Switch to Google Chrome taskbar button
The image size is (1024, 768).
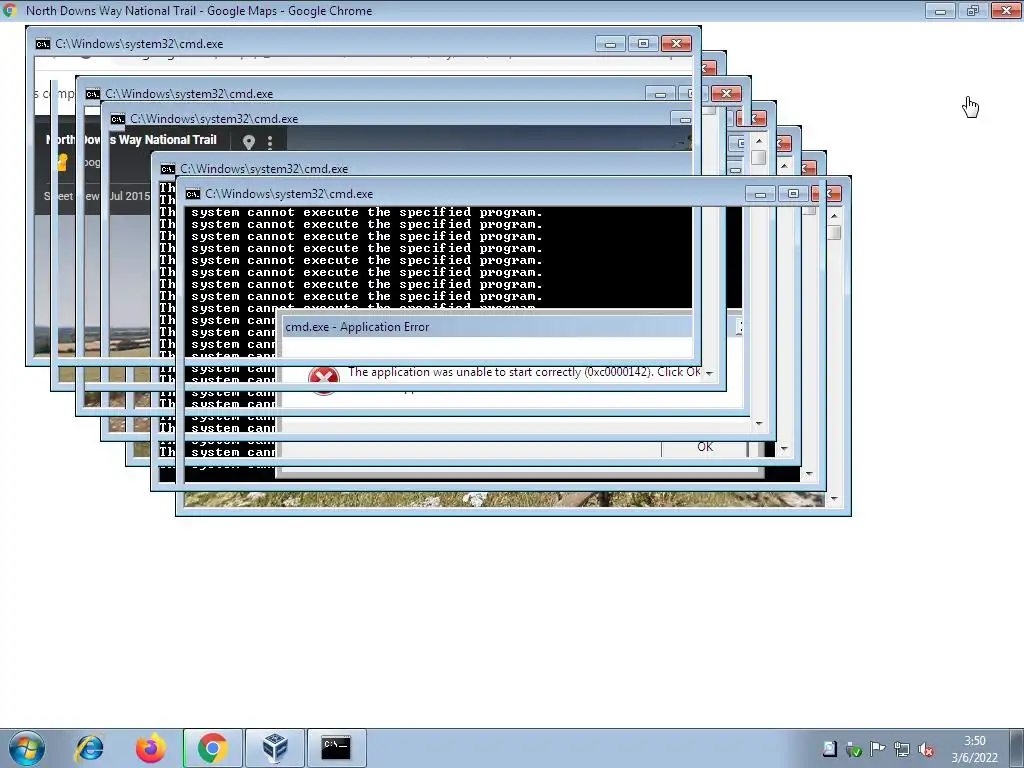[213, 748]
